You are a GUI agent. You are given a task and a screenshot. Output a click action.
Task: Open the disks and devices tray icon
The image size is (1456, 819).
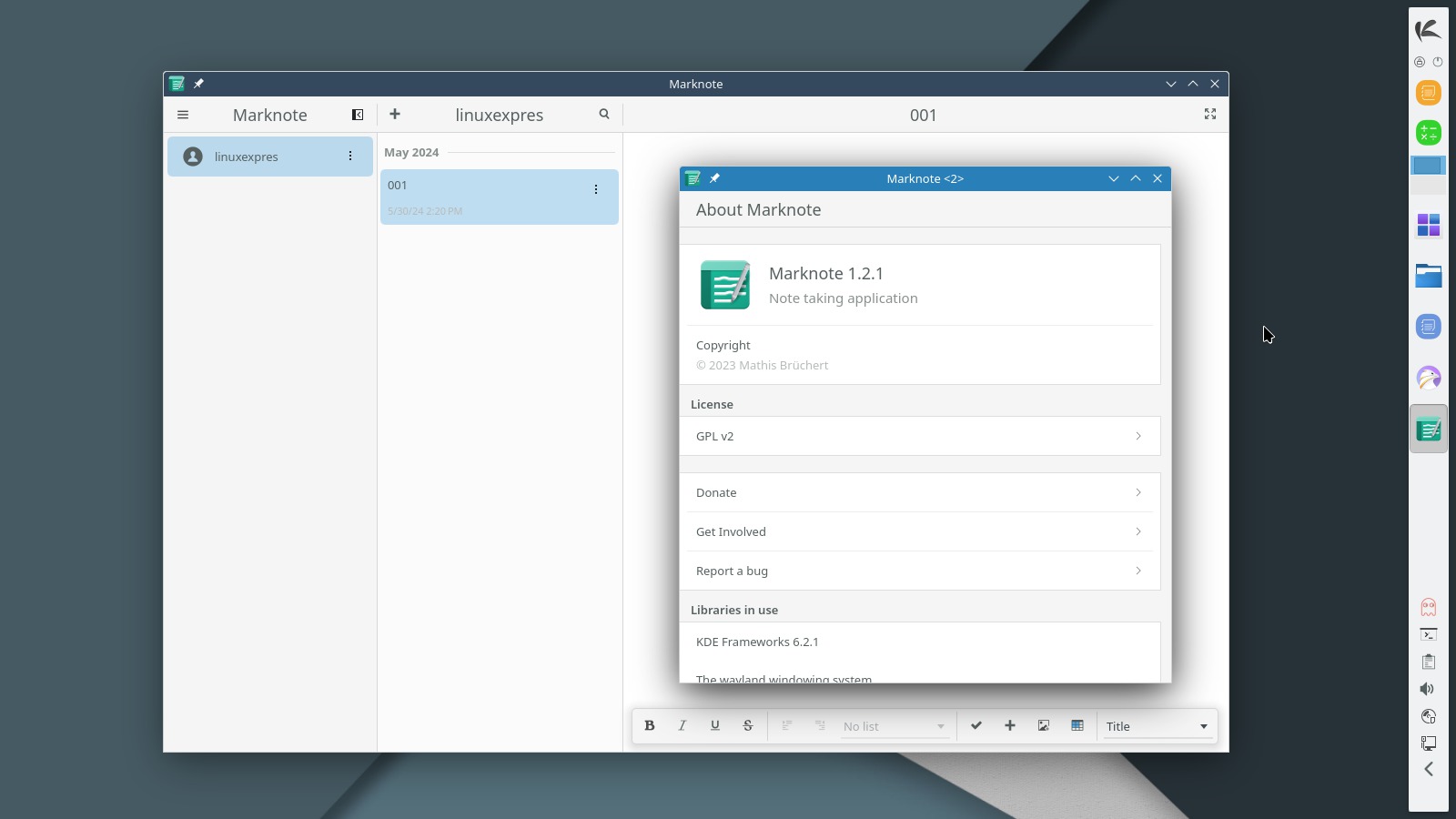coord(1429,716)
